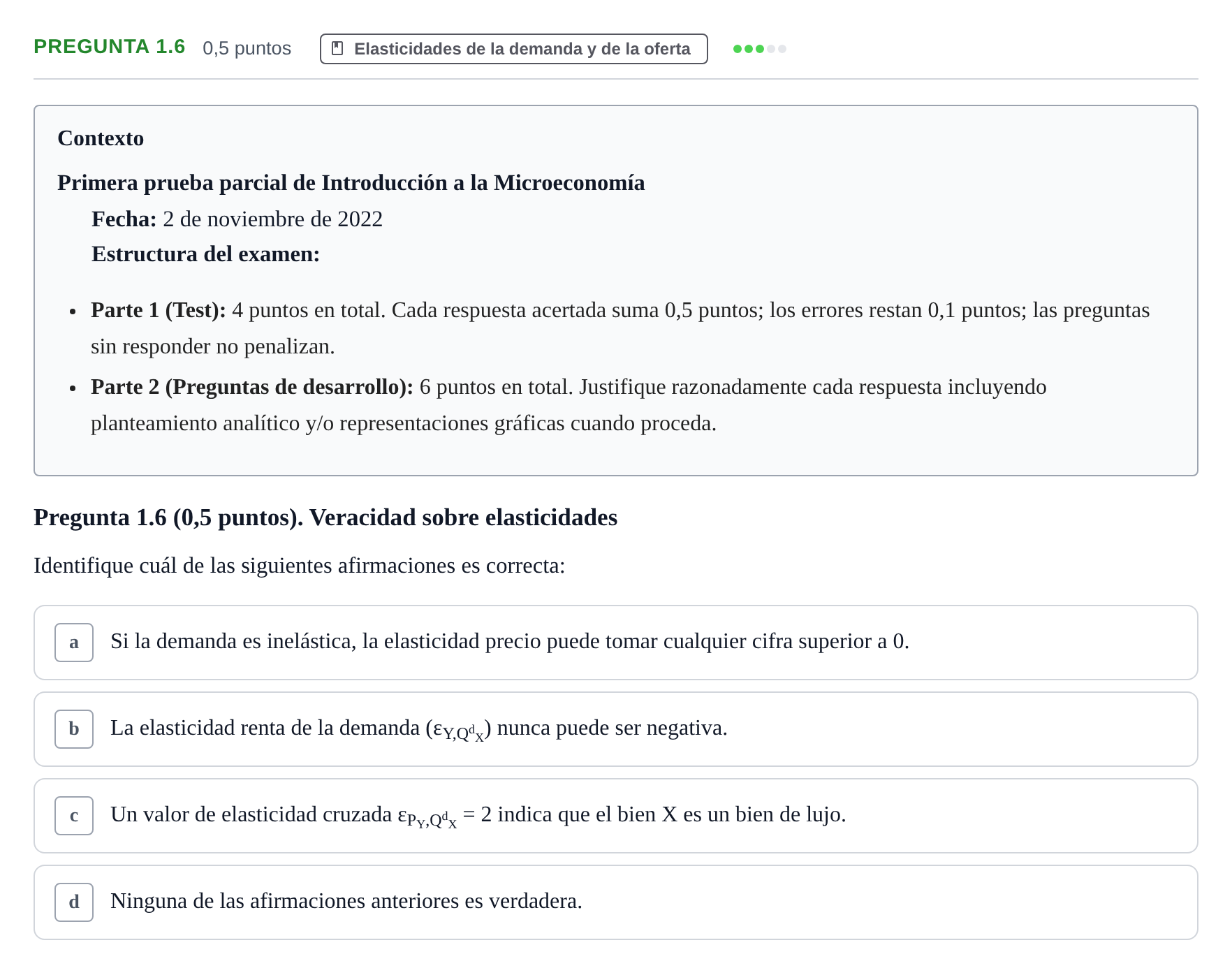Click the difficulty dots indicator
This screenshot has height=975, width=1232.
pyautogui.click(x=760, y=49)
